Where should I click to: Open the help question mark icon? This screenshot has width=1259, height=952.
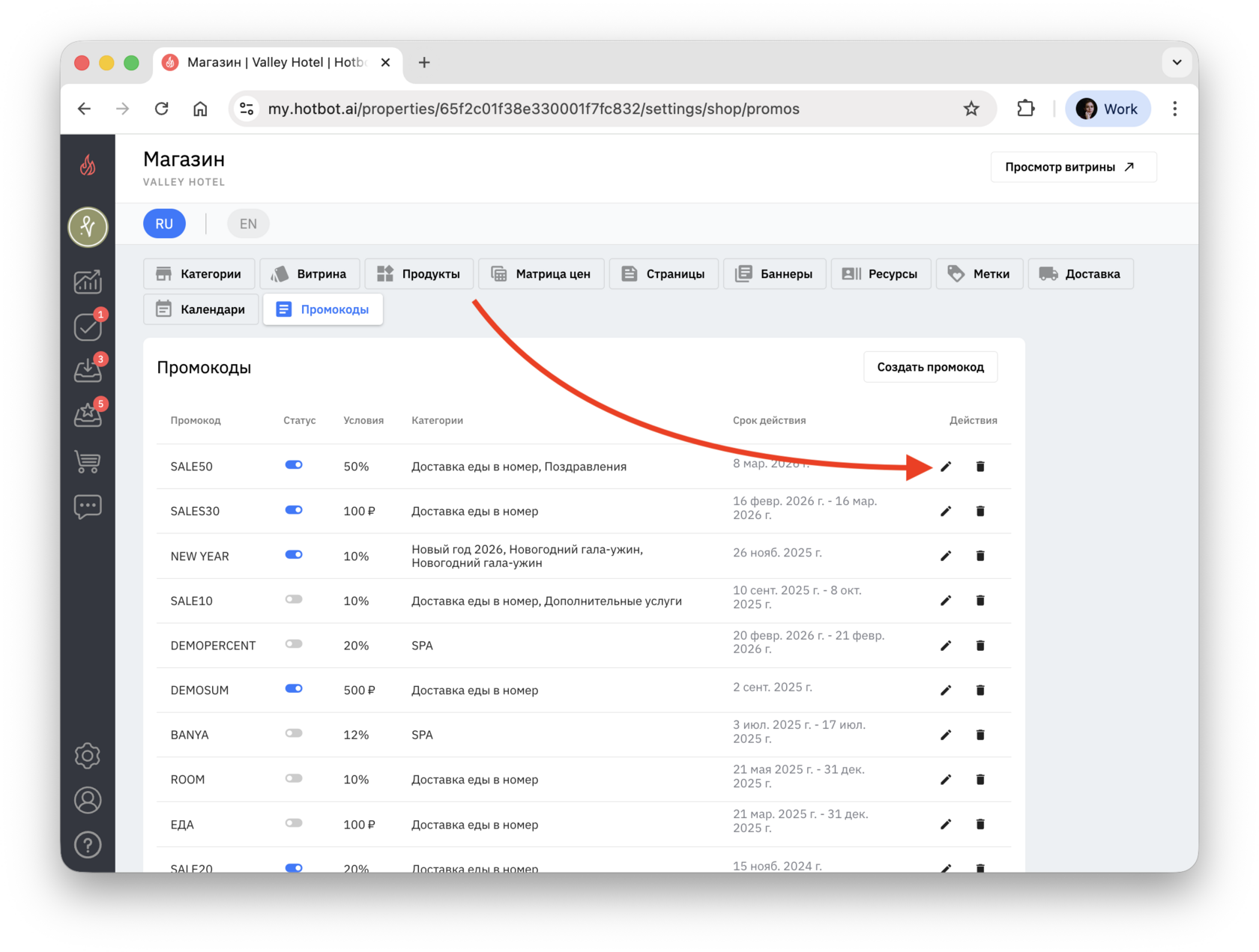point(88,845)
